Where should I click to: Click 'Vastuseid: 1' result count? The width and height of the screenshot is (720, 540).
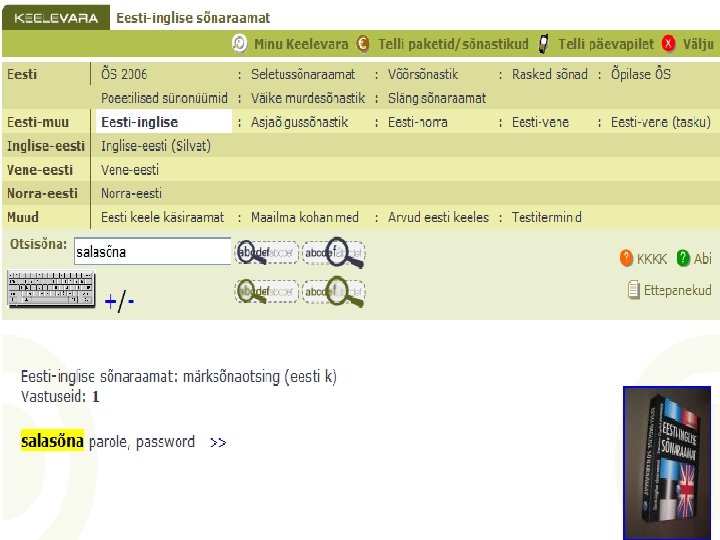tap(60, 396)
